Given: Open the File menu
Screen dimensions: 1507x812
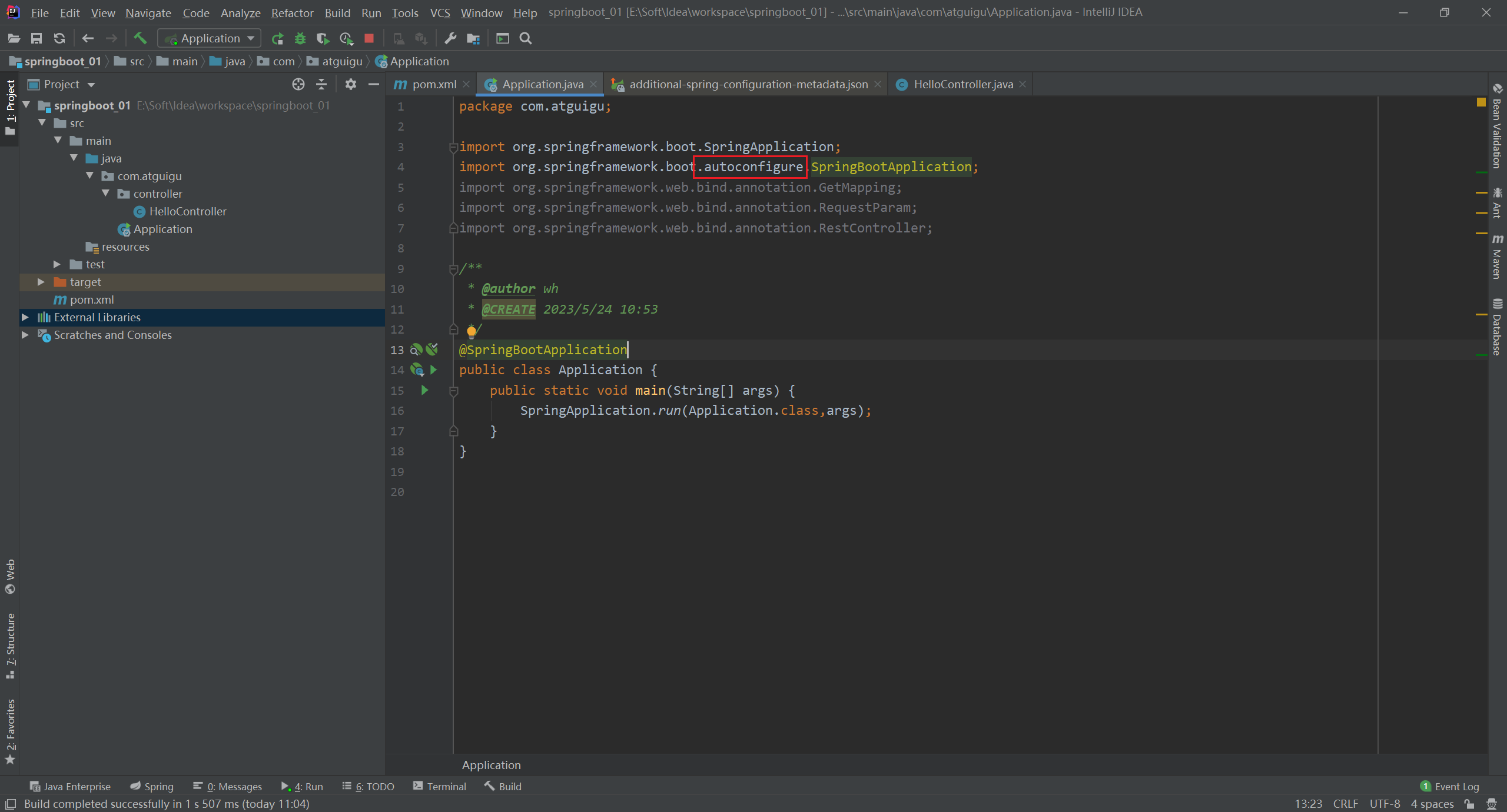Looking at the screenshot, I should (x=39, y=12).
